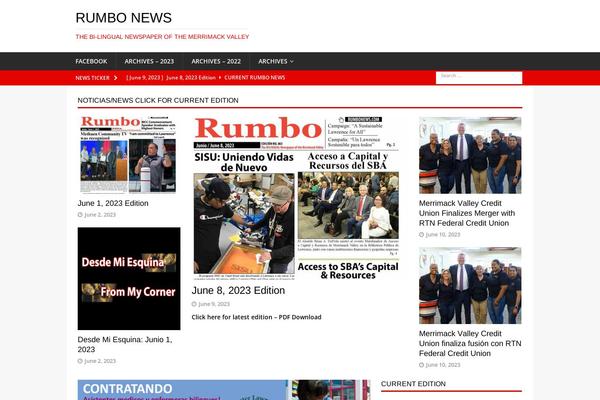Open the ARCHIVES – 2023 menu item

(149, 61)
